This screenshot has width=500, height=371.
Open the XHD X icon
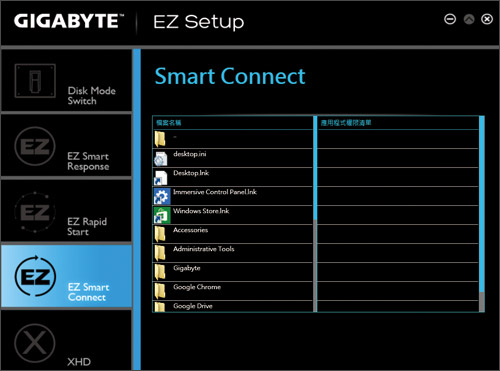tap(35, 343)
